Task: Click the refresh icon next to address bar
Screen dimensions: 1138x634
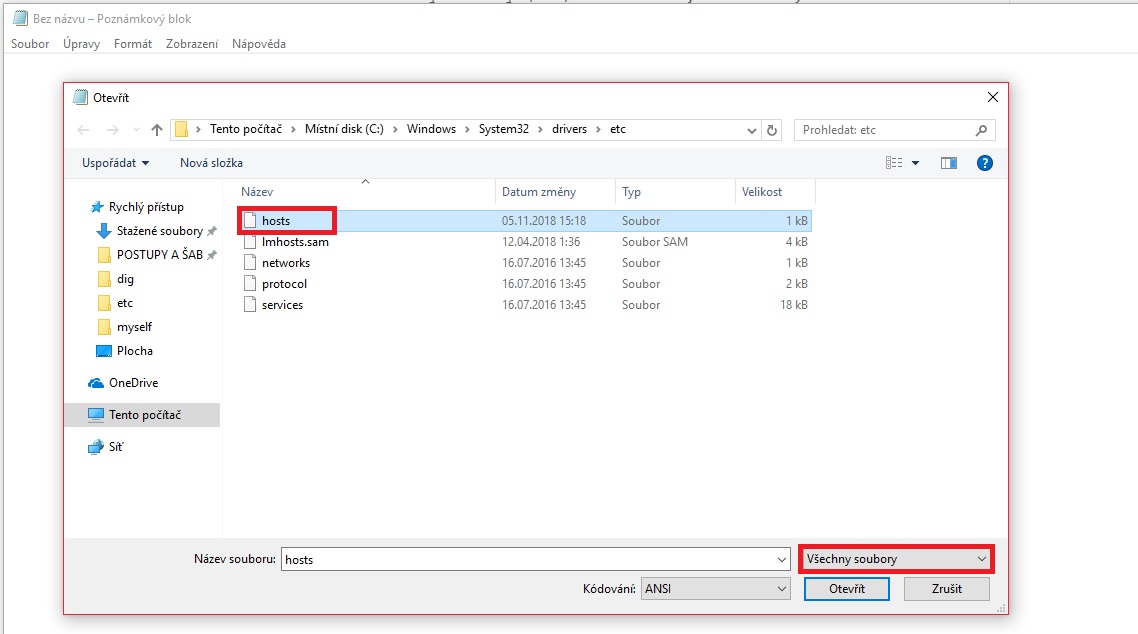Action: click(771, 130)
